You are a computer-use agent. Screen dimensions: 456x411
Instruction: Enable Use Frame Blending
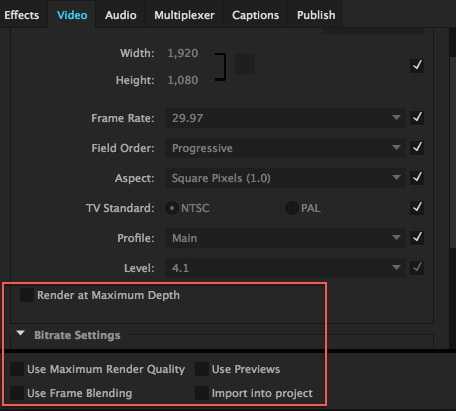17,393
